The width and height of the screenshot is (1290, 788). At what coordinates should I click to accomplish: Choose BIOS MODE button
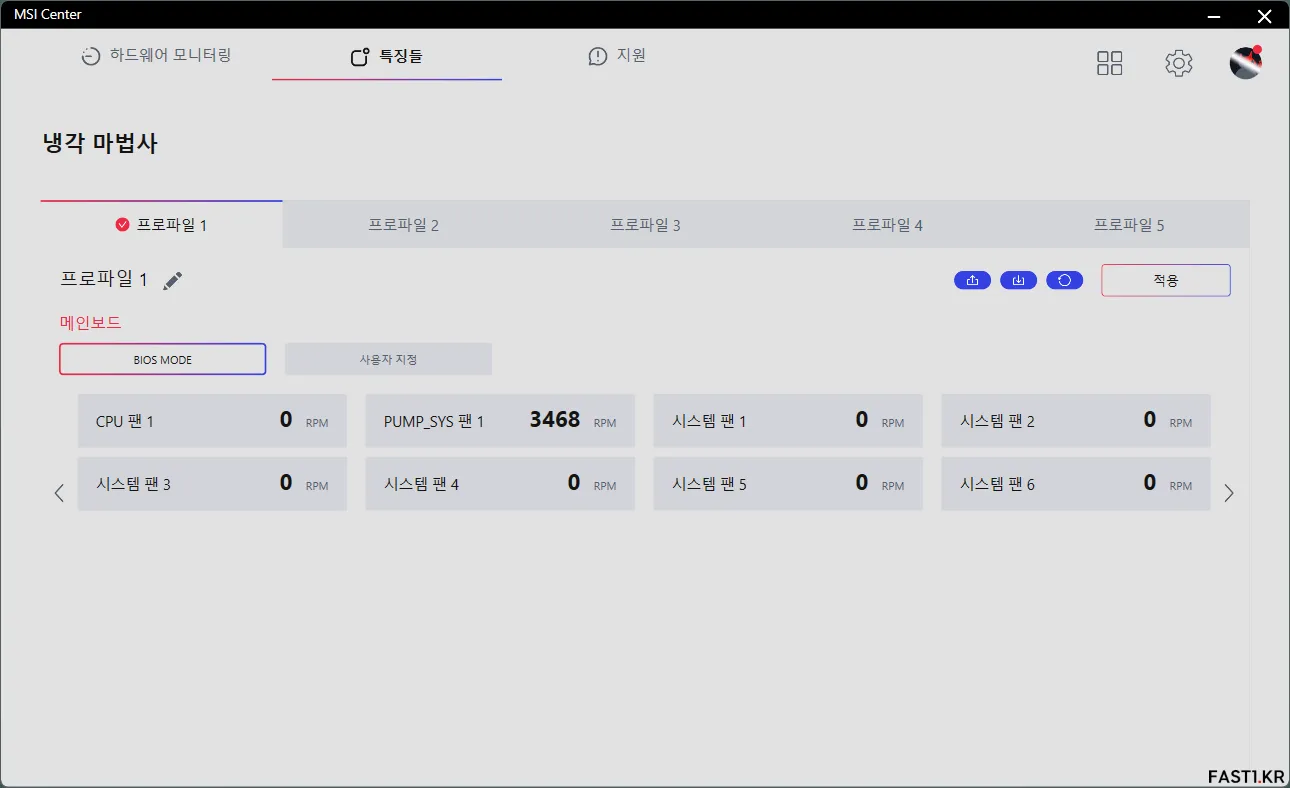[x=163, y=359]
